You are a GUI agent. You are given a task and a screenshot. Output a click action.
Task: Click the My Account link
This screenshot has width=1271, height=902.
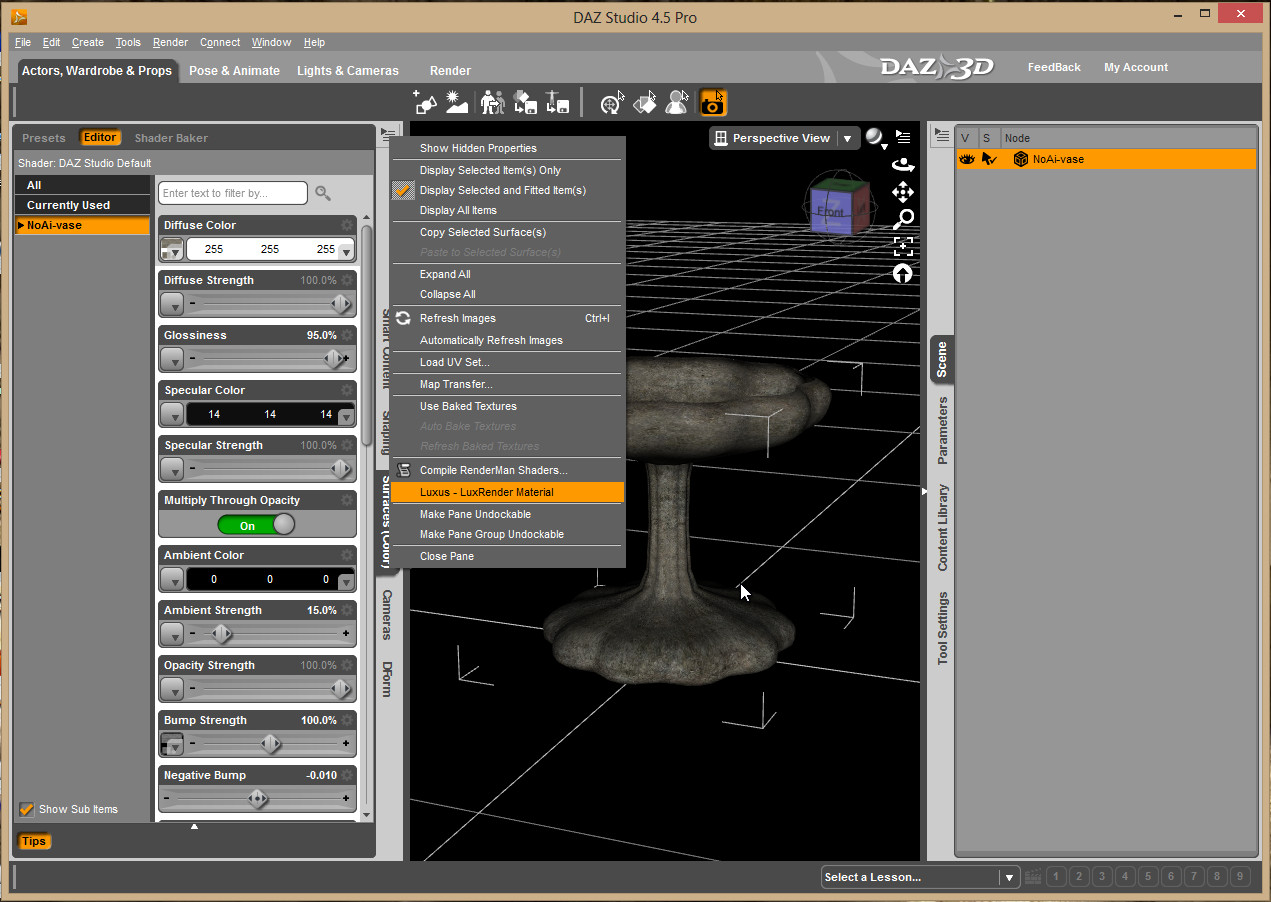1135,67
